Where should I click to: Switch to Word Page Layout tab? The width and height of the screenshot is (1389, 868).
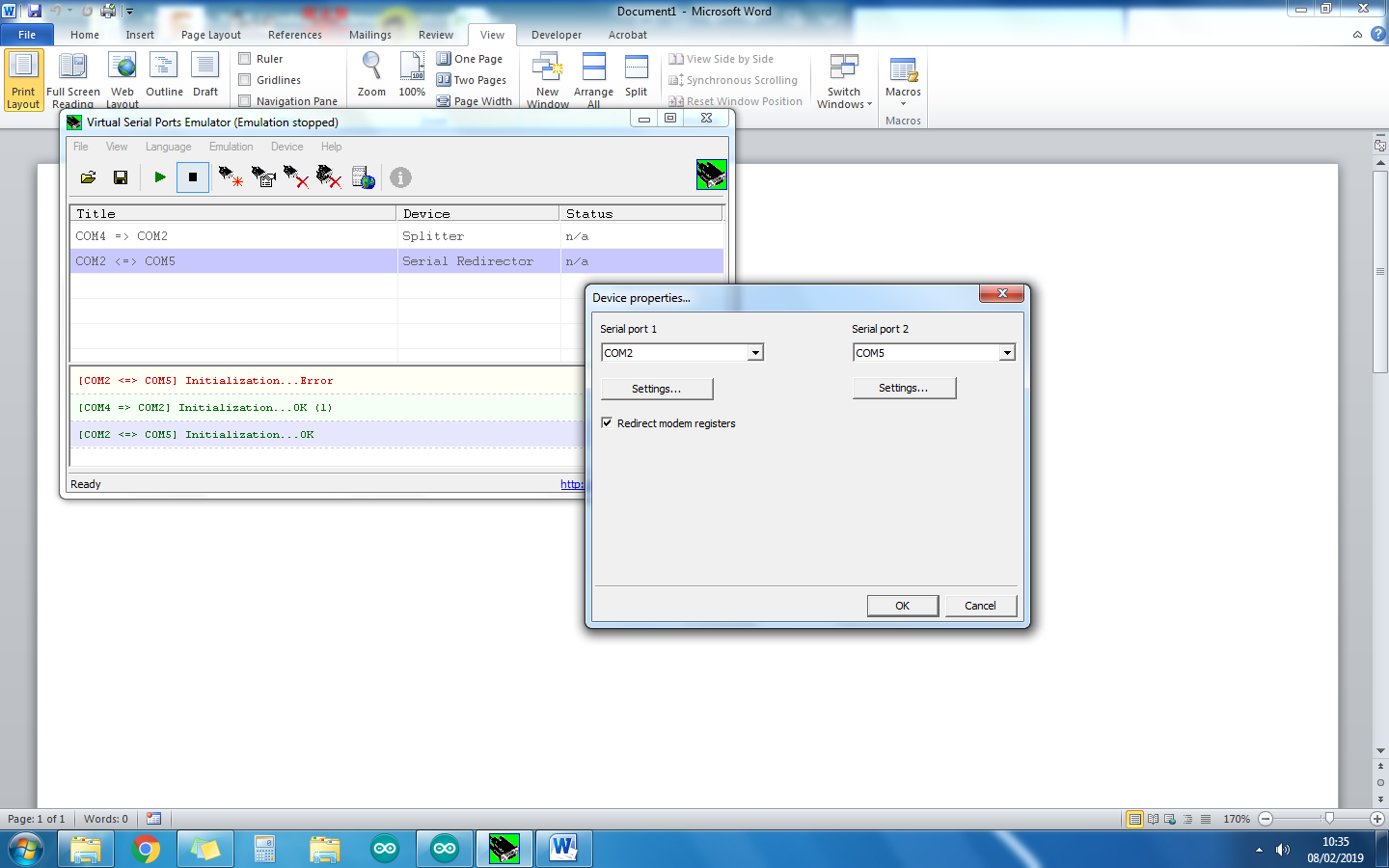211,35
